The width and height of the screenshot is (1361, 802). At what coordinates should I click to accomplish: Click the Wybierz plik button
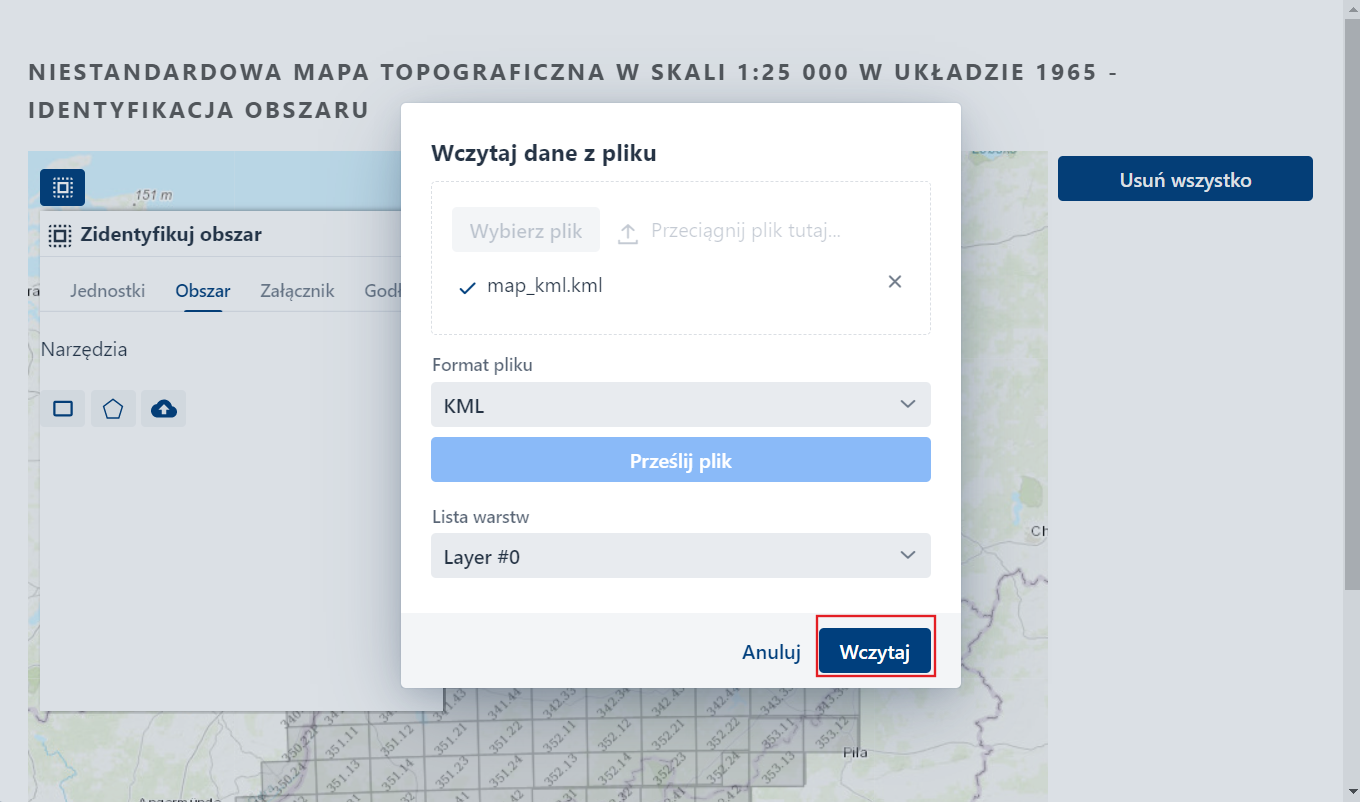(525, 229)
